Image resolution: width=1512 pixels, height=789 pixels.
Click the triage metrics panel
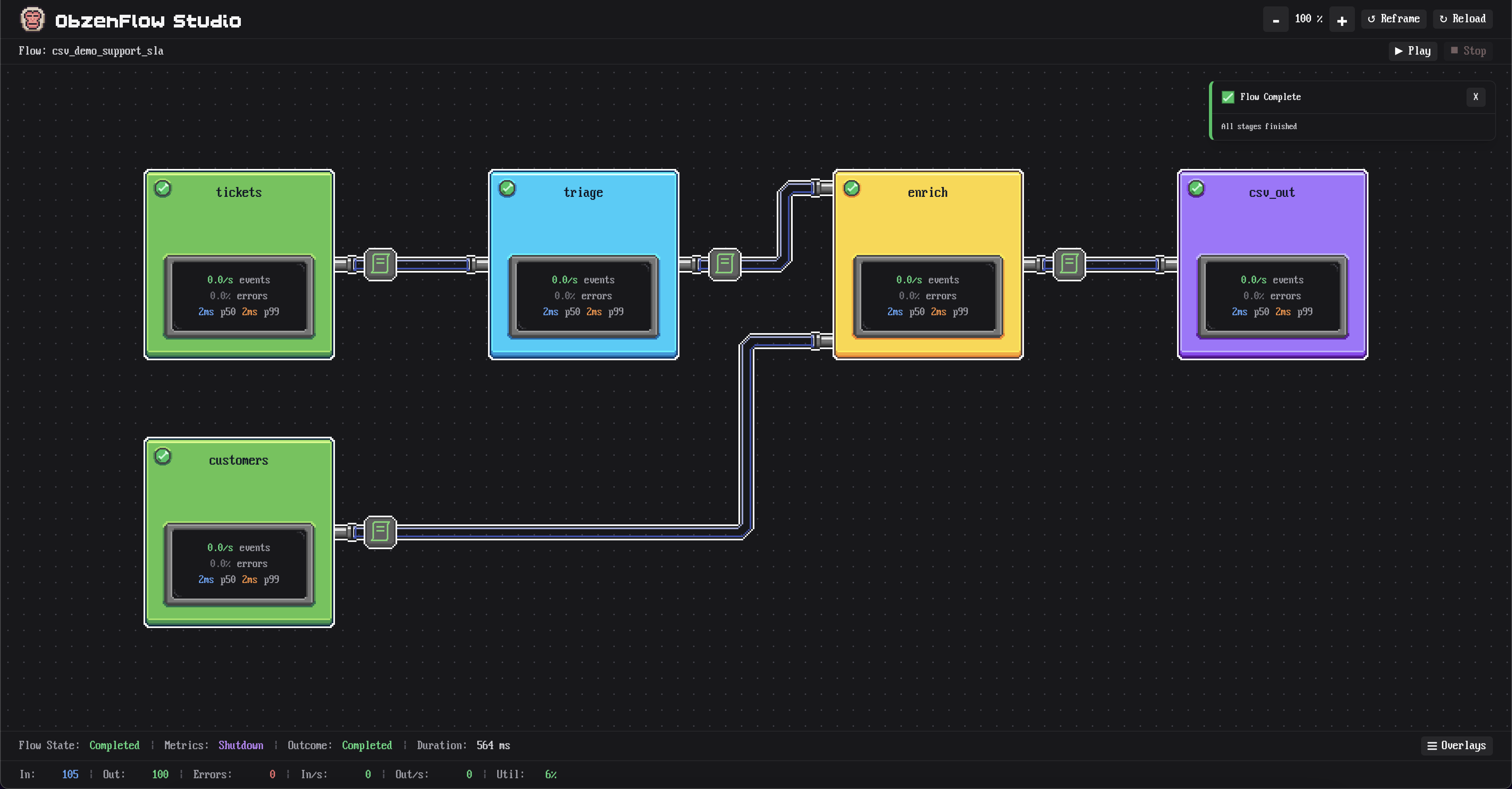[583, 296]
